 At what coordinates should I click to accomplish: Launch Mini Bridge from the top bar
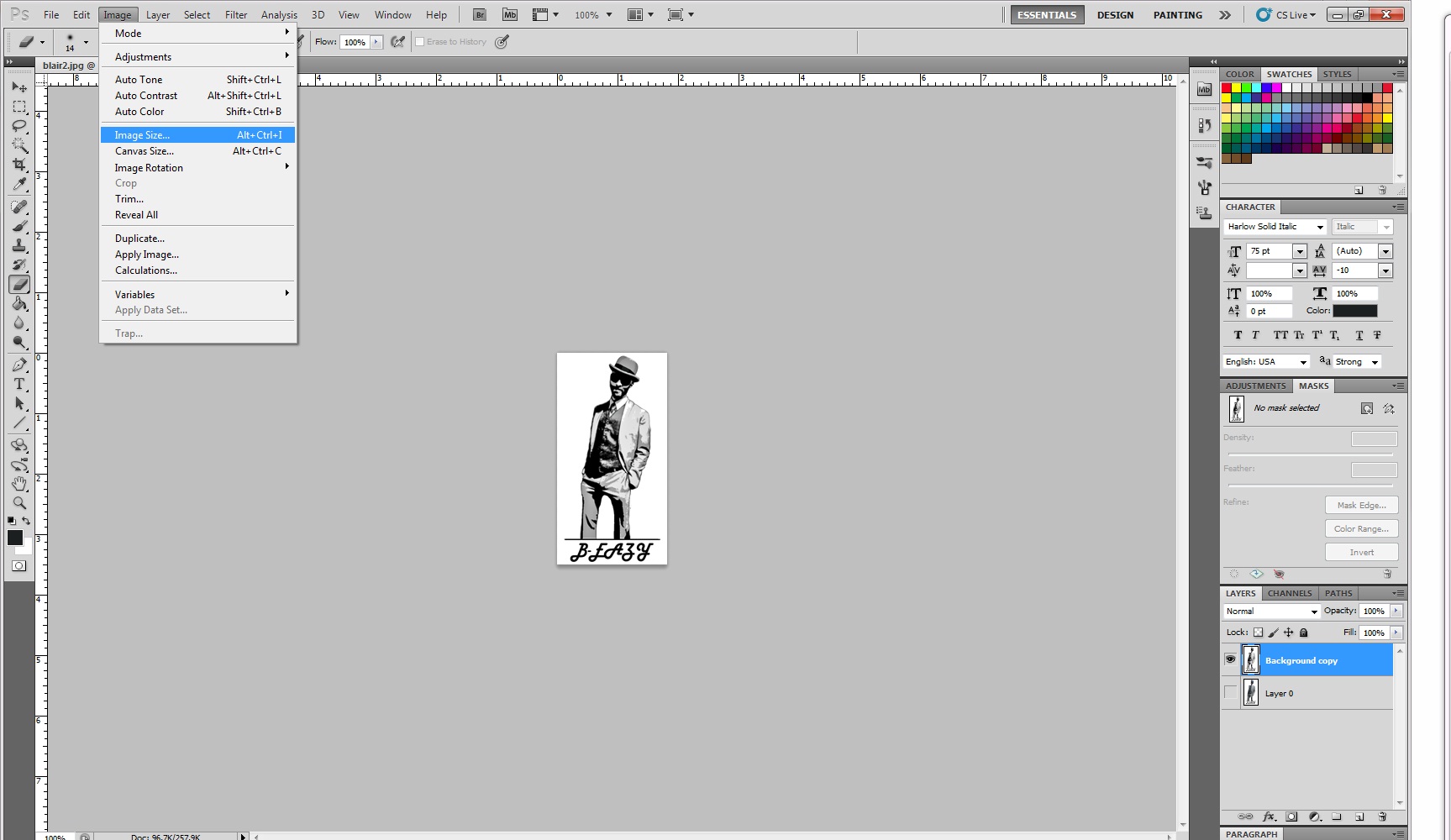click(510, 14)
